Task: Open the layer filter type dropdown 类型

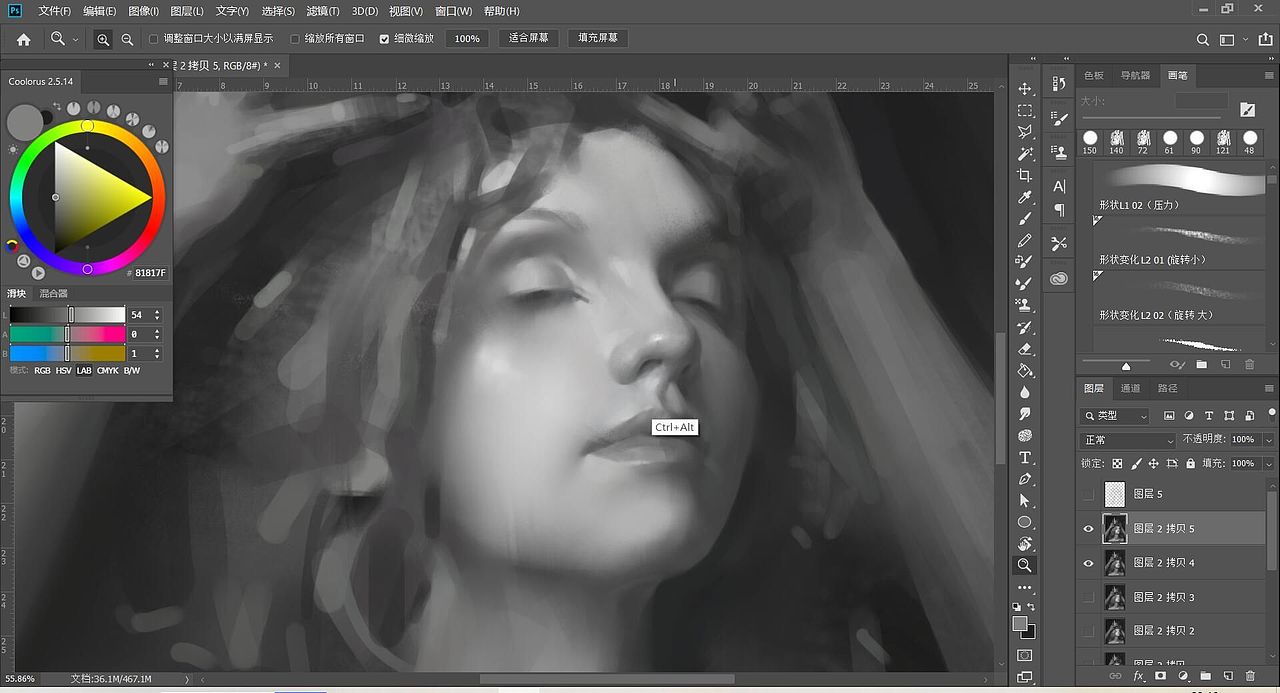Action: tap(1116, 415)
